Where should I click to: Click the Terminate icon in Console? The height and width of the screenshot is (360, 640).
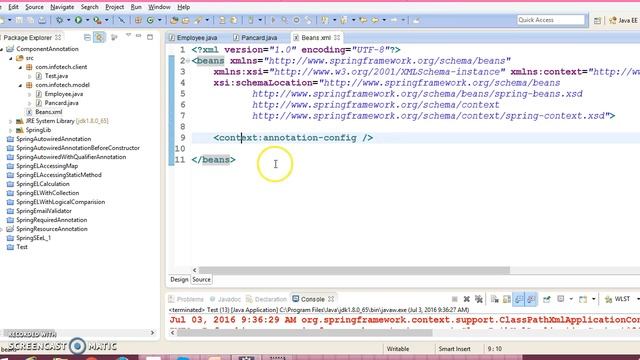(454, 299)
